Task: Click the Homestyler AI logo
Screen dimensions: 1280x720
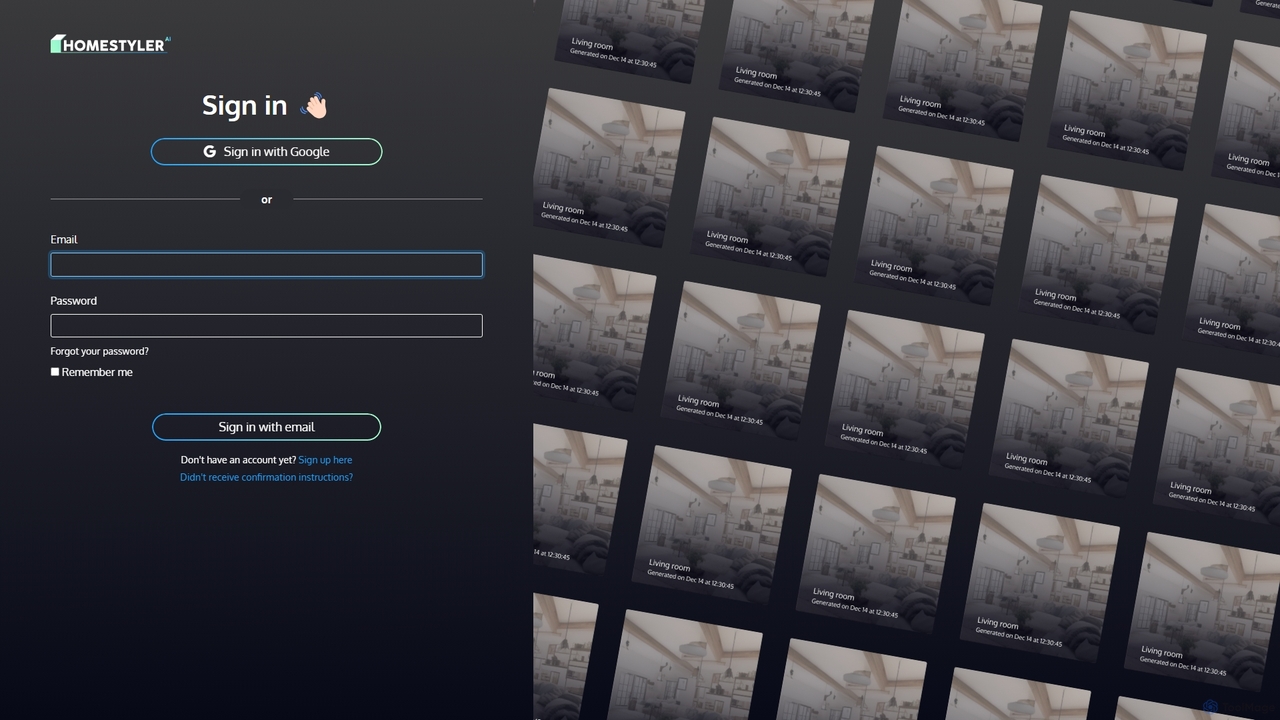Action: tap(111, 44)
